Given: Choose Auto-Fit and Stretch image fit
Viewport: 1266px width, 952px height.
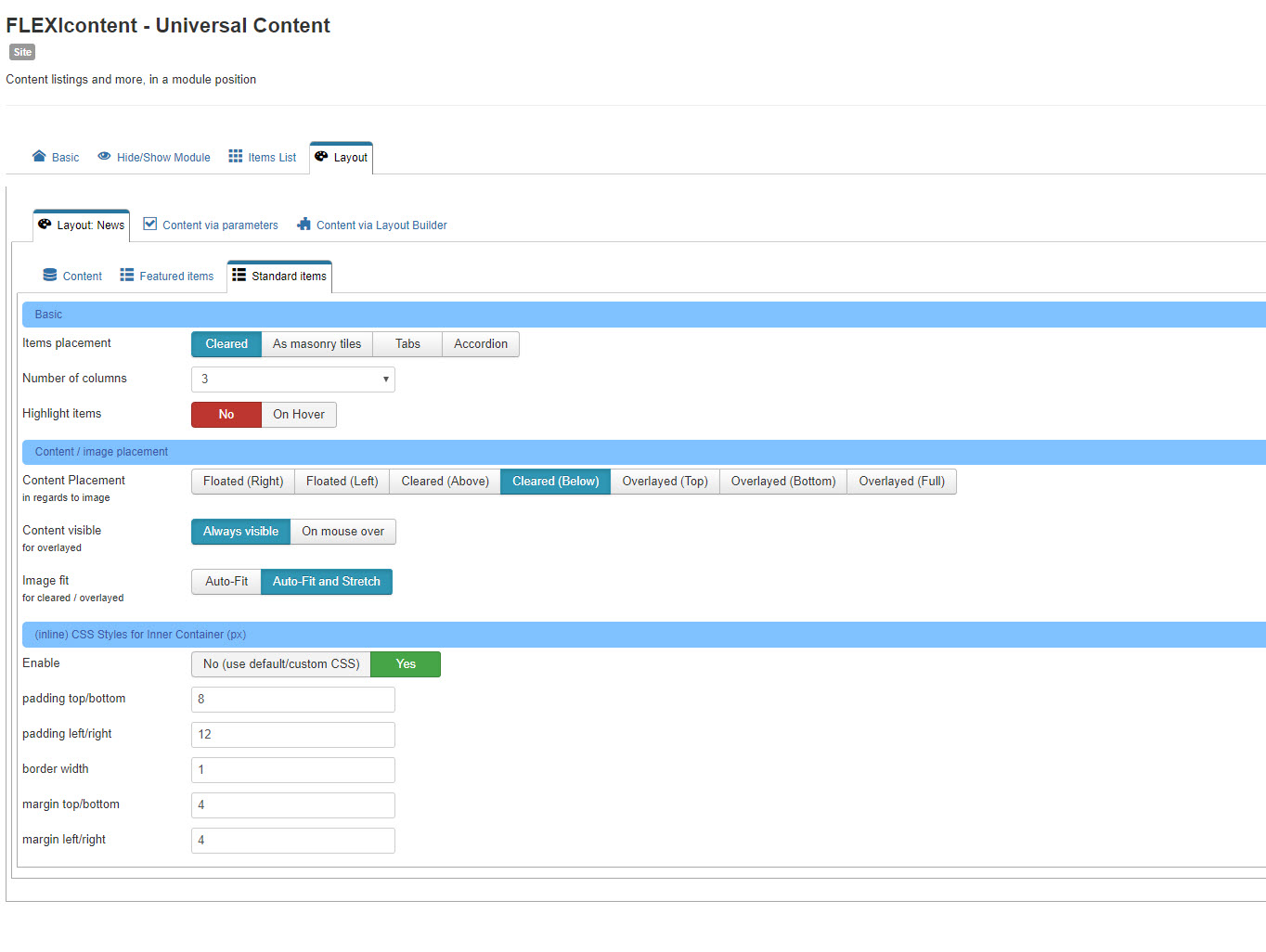Looking at the screenshot, I should pyautogui.click(x=327, y=582).
